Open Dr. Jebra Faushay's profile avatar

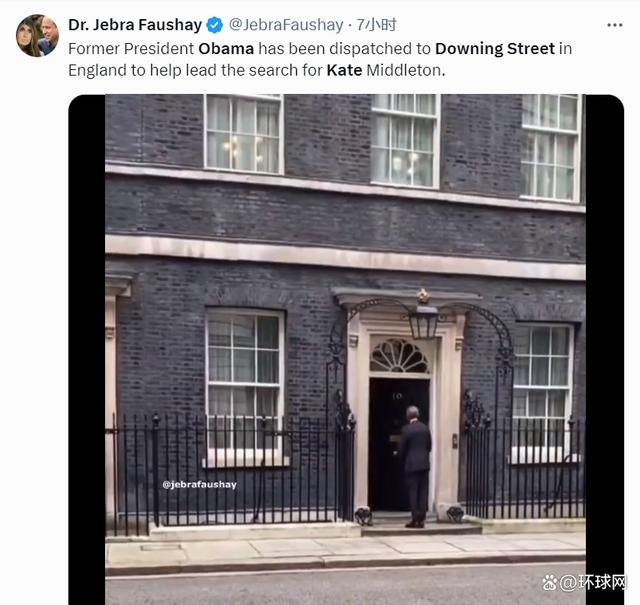tap(37, 36)
